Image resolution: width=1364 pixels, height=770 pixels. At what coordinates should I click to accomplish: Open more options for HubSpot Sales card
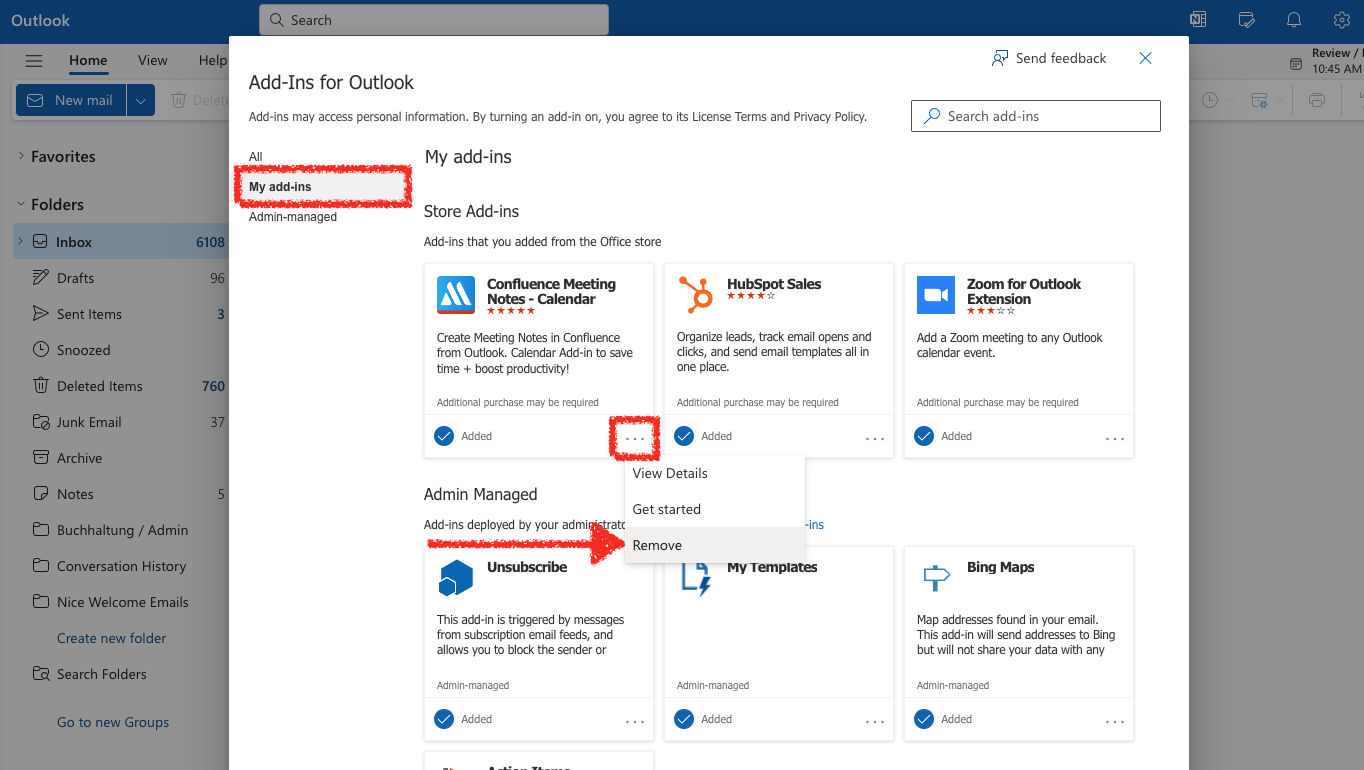(875, 438)
